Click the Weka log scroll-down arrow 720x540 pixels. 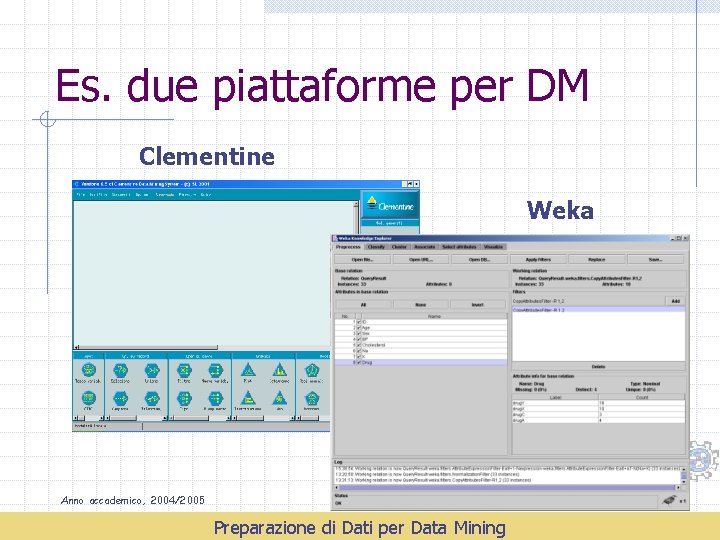coord(684,481)
